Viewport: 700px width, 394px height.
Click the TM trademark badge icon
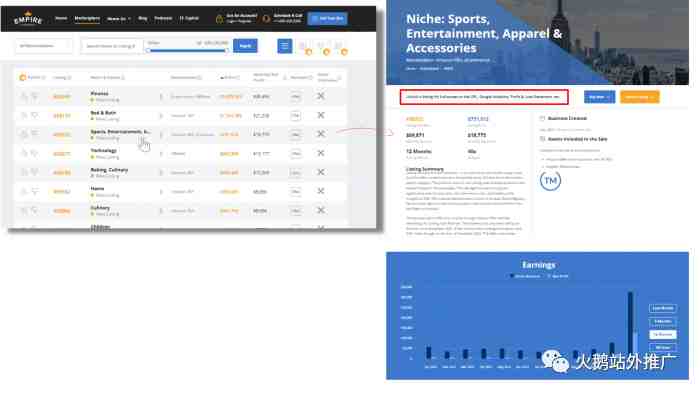[550, 181]
